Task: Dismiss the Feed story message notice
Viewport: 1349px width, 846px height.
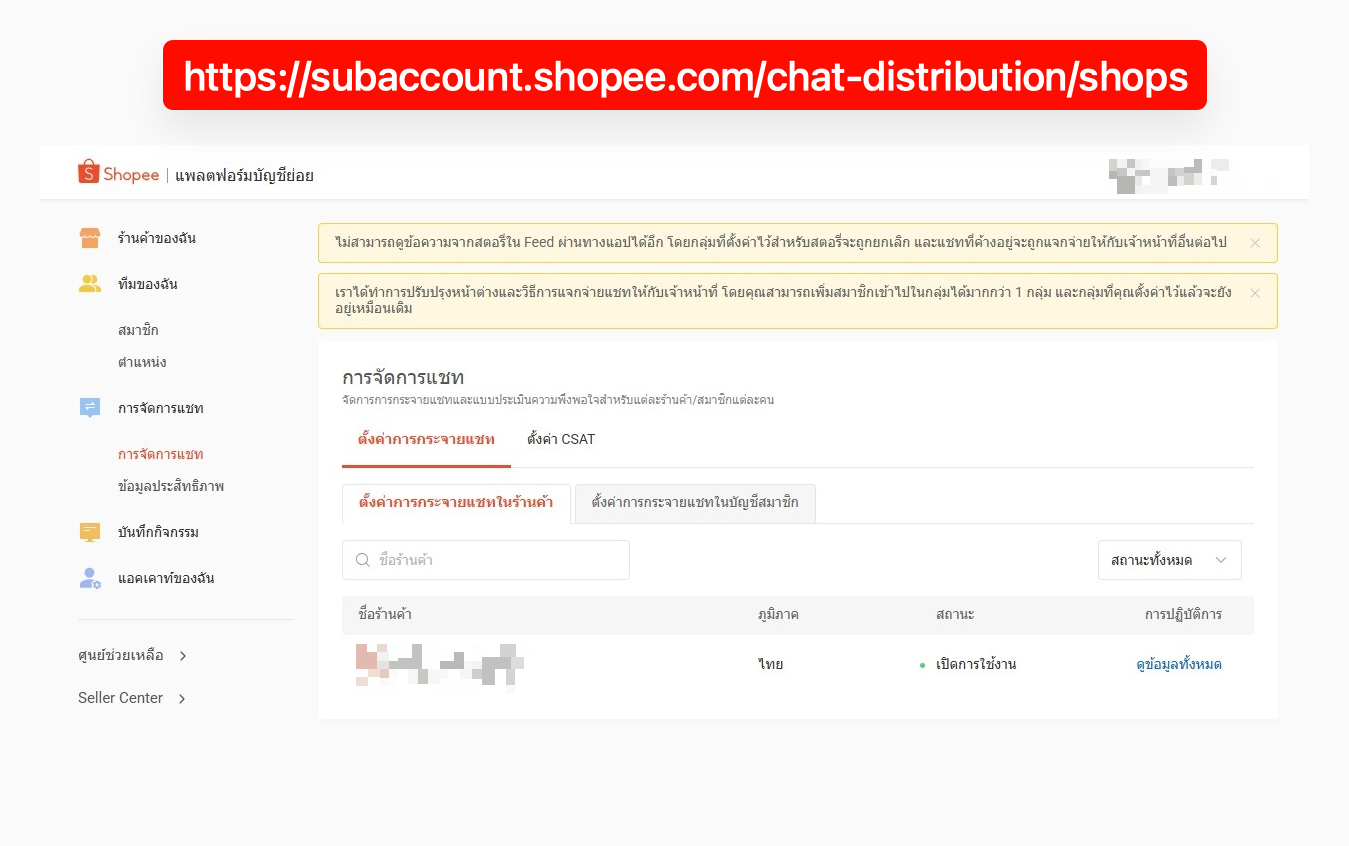Action: click(x=1255, y=243)
